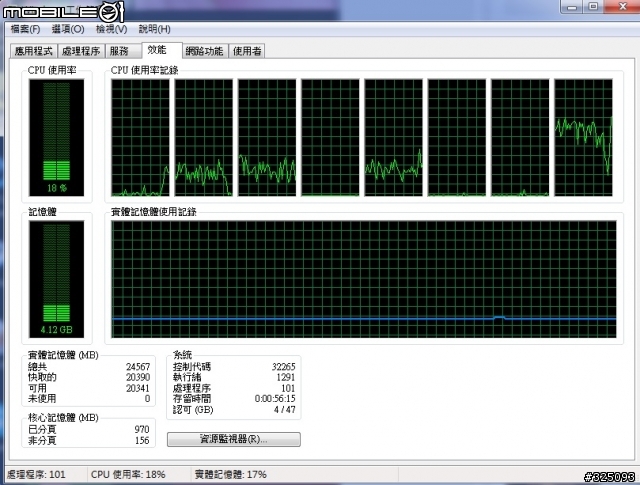Click the eighth CPU graph with highest usage
The width and height of the screenshot is (640, 485).
pos(583,138)
